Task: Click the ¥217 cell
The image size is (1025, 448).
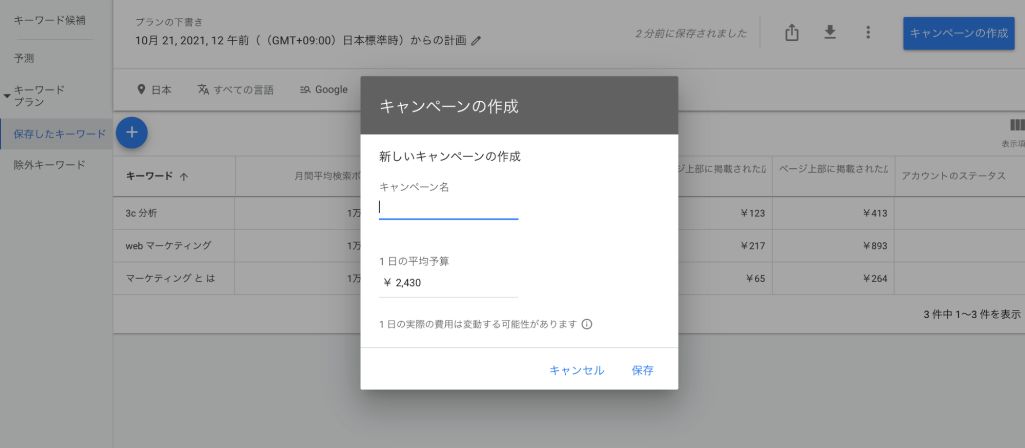Action: 752,246
